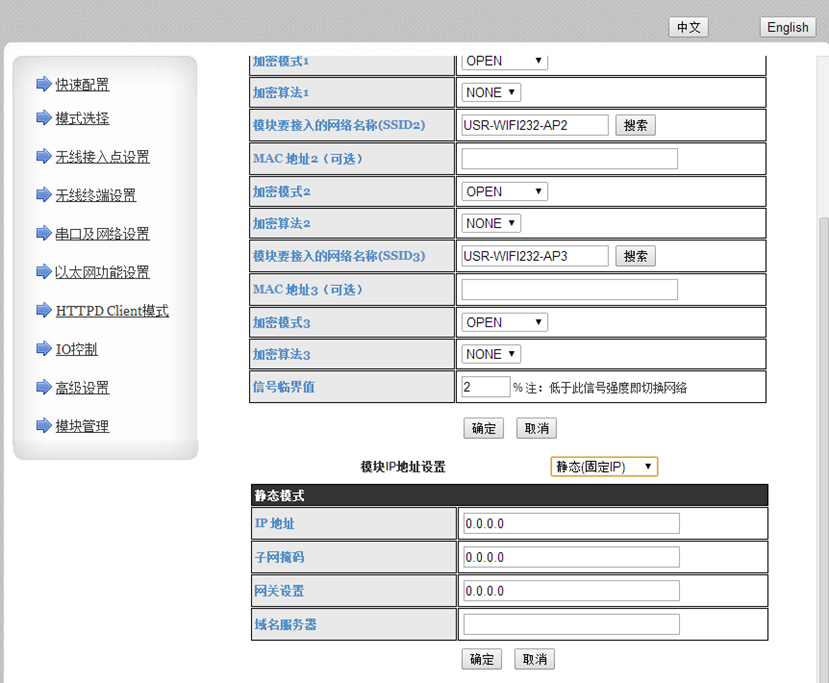Viewport: 829px width, 683px height.
Task: Open the 模块IP地址设置 静态(固定IP) dropdown
Action: click(603, 467)
